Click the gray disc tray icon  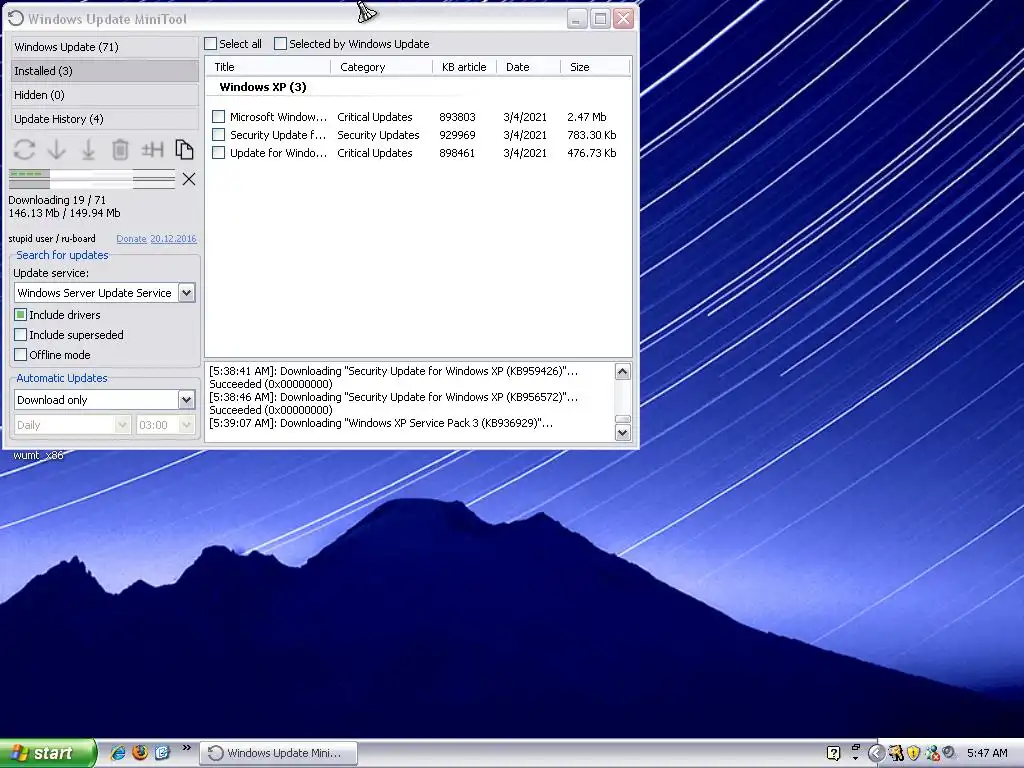tap(949, 752)
